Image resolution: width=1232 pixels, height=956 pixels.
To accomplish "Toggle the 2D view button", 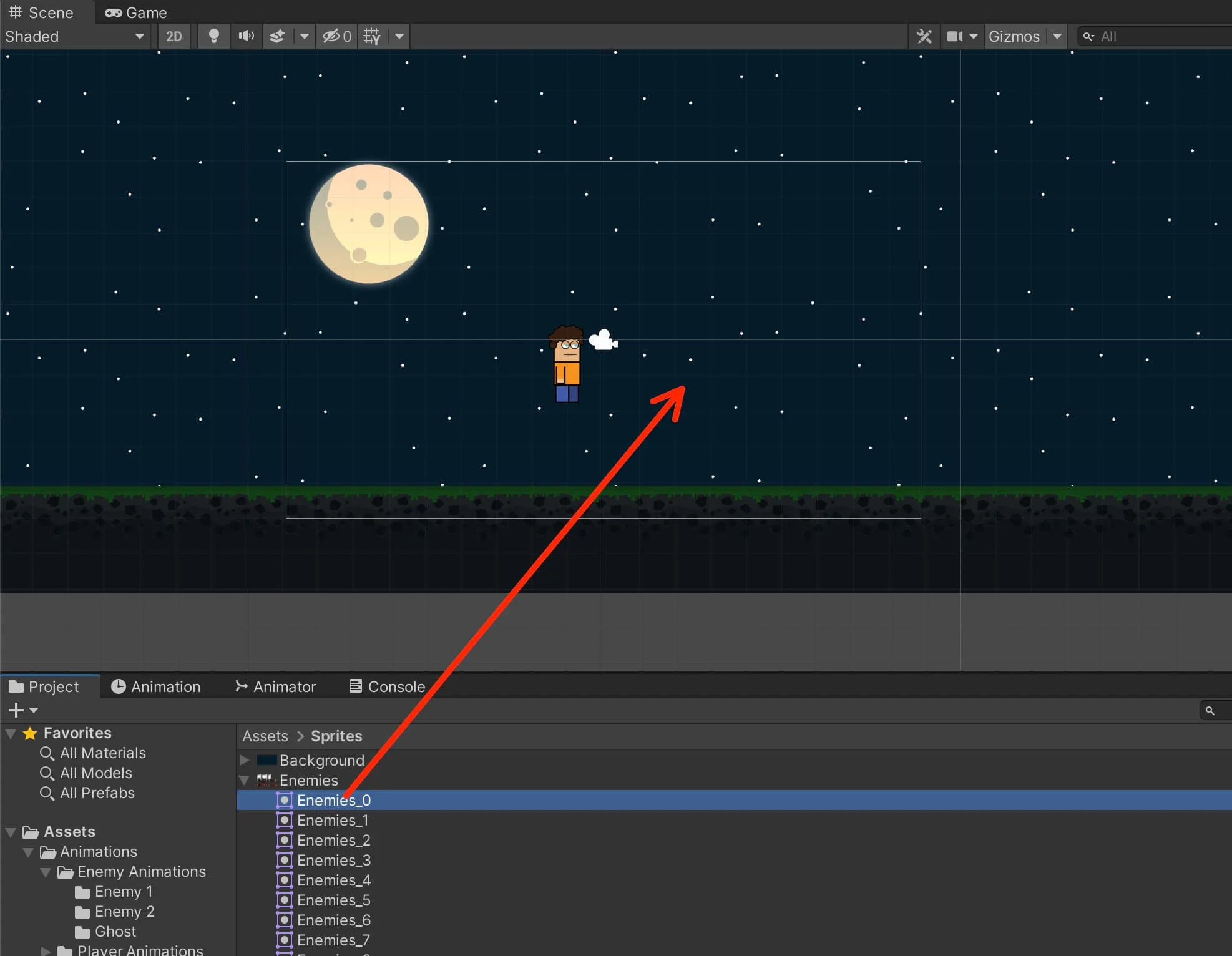I will pos(174,36).
